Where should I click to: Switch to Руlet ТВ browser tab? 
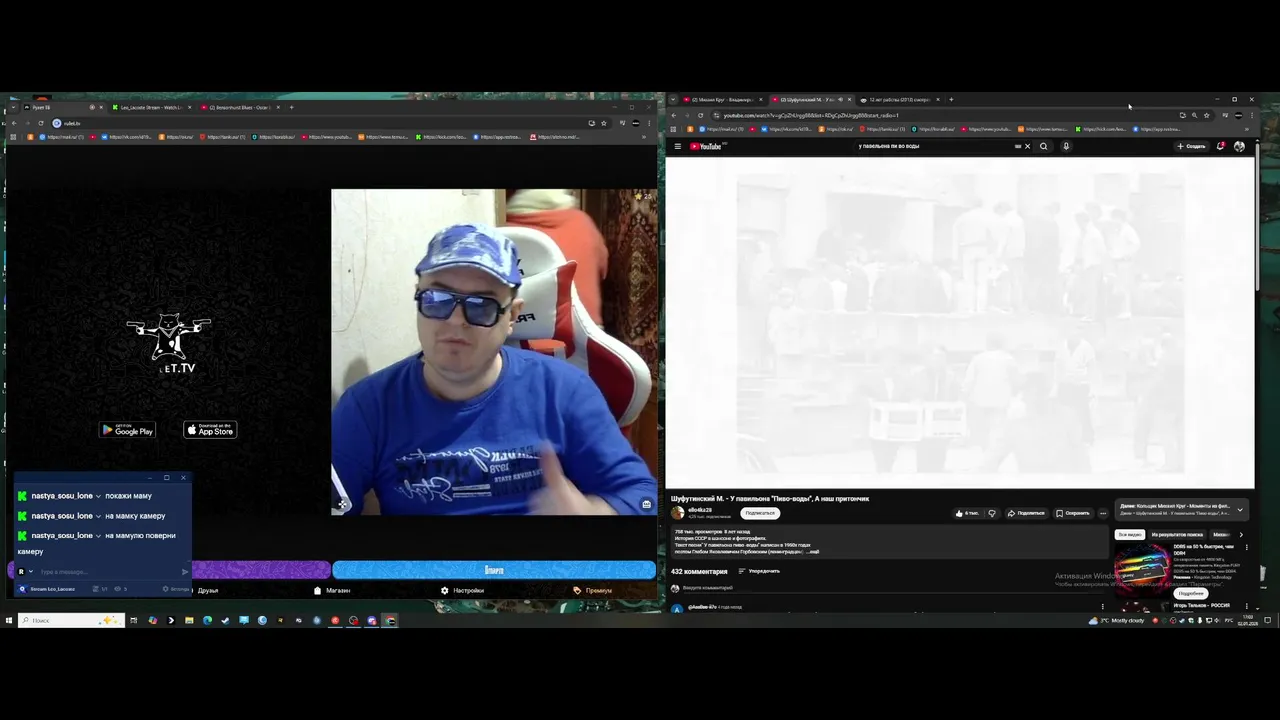click(62, 107)
